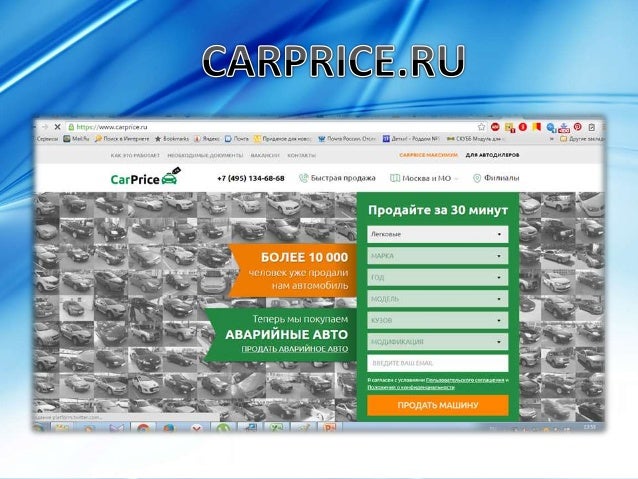Open Yandex browser from the taskbar

point(196,428)
